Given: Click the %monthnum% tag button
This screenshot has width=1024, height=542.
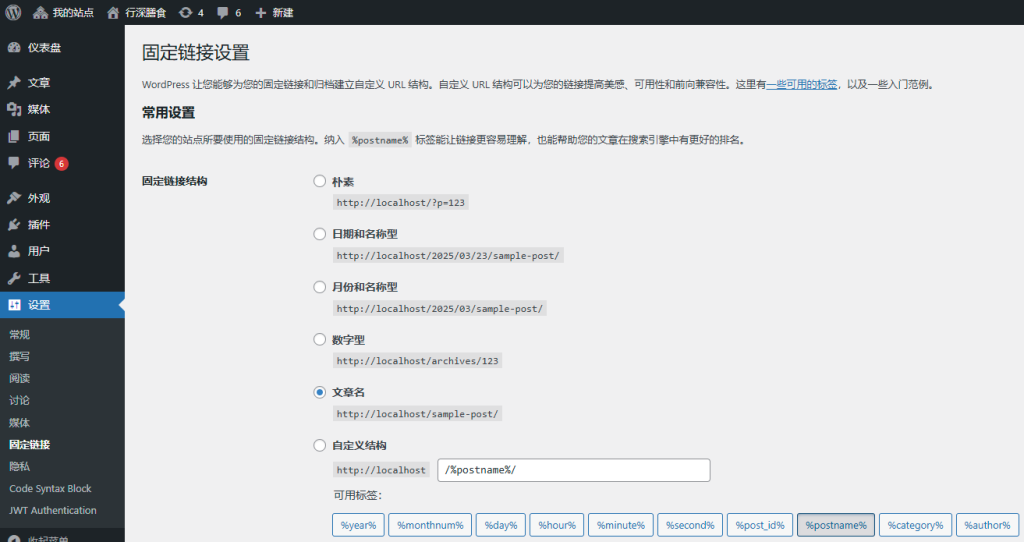Looking at the screenshot, I should click(x=430, y=525).
